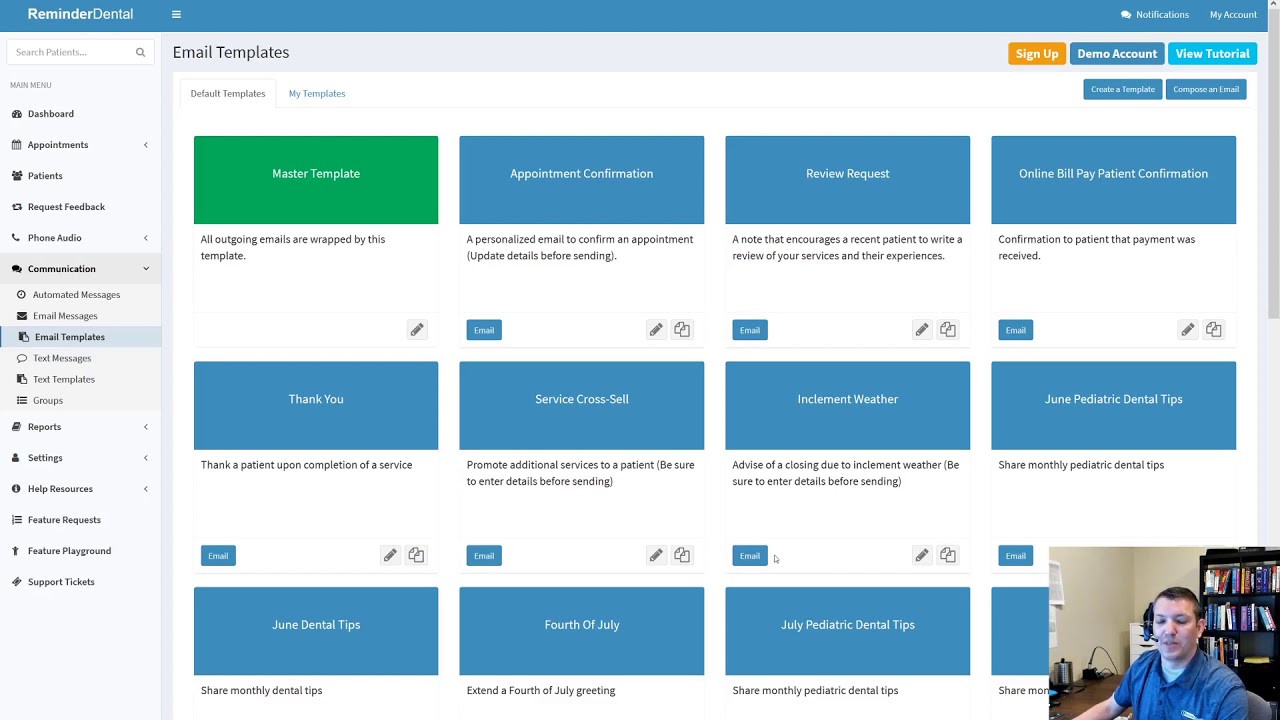Expand the Help Resources menu
Screen dimensions: 1280x720
tap(80, 489)
